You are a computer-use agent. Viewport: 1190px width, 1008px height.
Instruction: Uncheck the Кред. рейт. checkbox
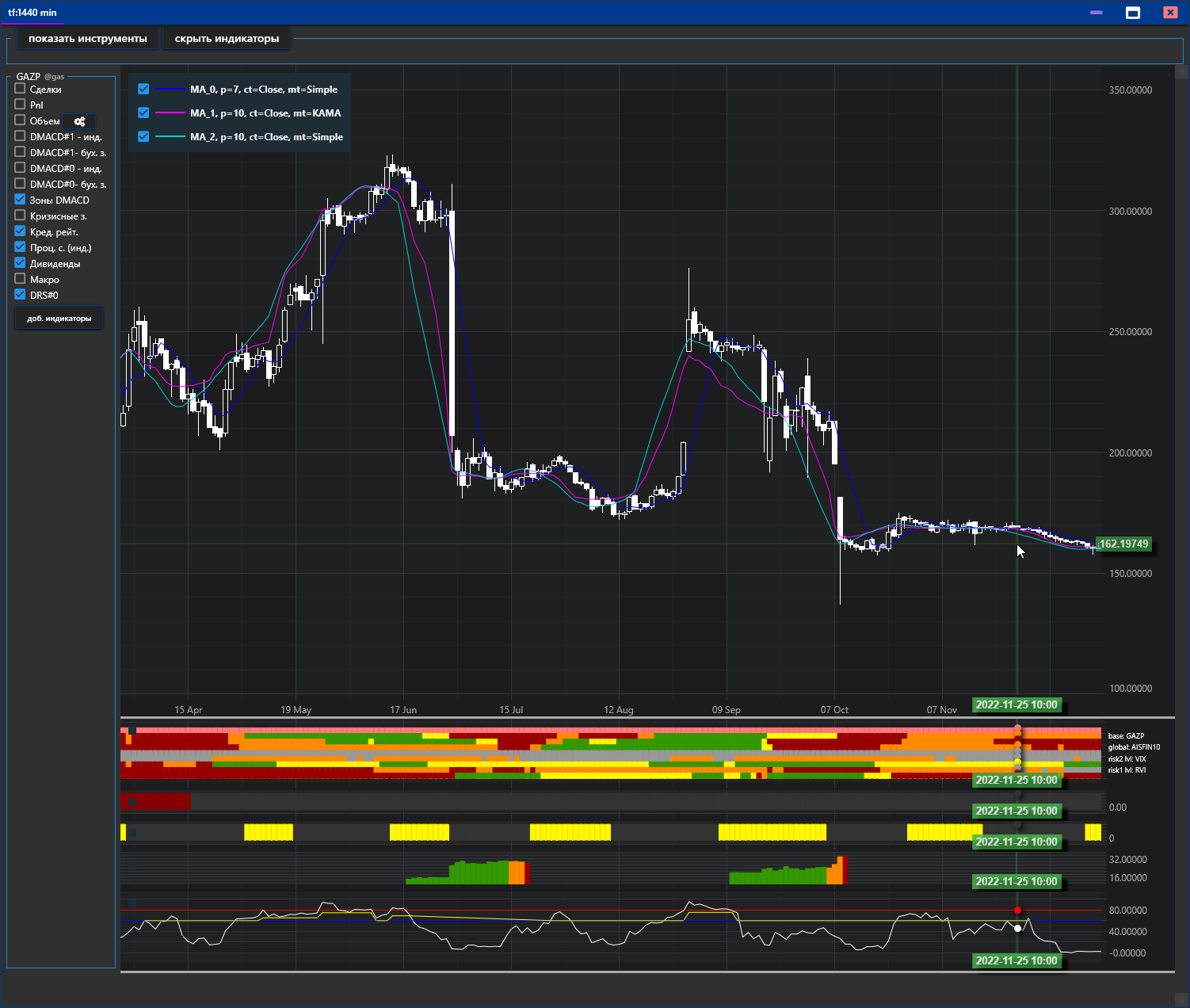(21, 231)
